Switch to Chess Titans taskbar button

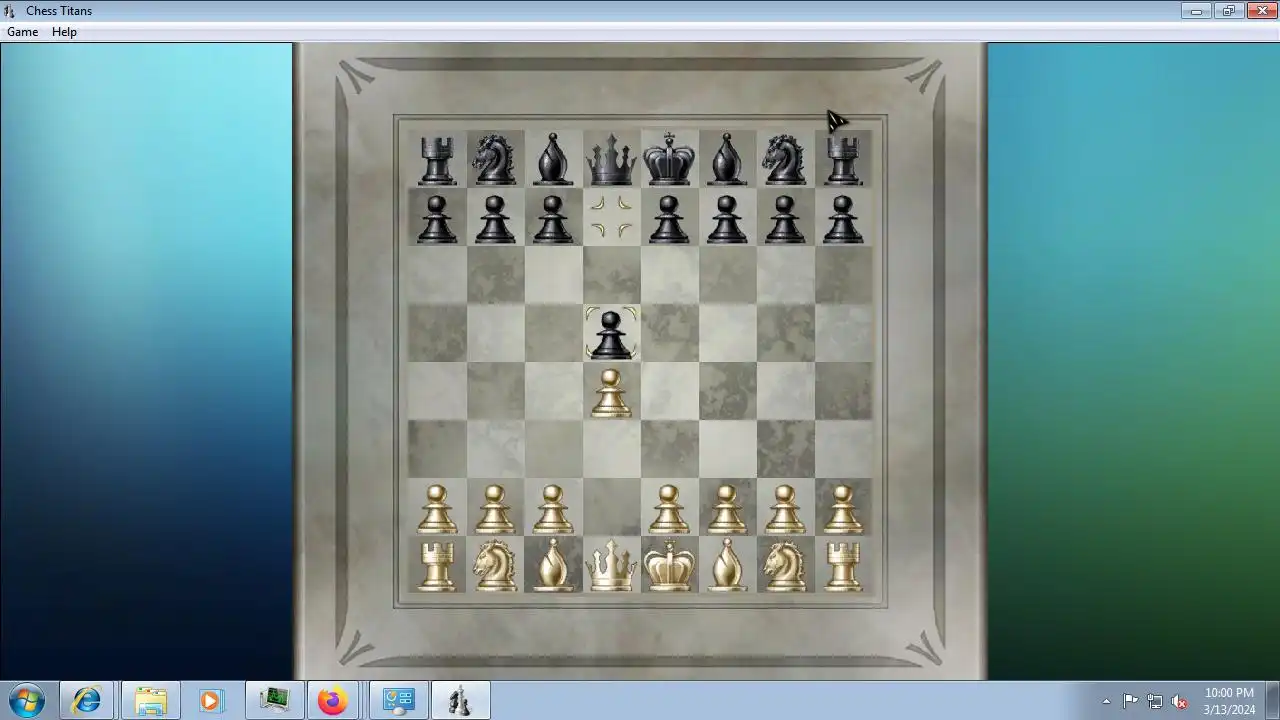point(460,701)
